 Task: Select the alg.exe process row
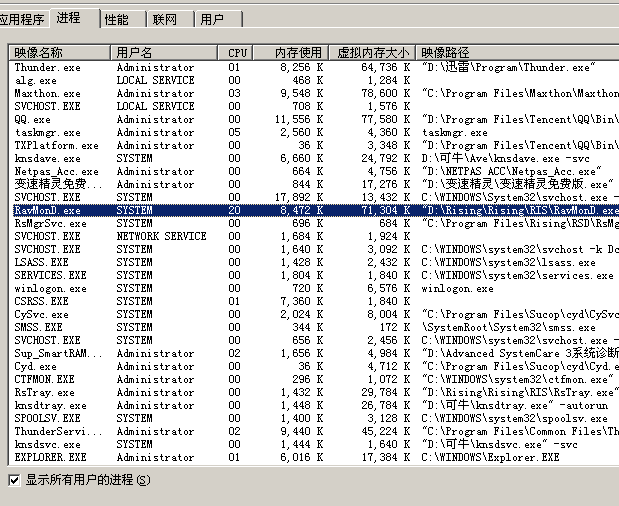[314, 81]
